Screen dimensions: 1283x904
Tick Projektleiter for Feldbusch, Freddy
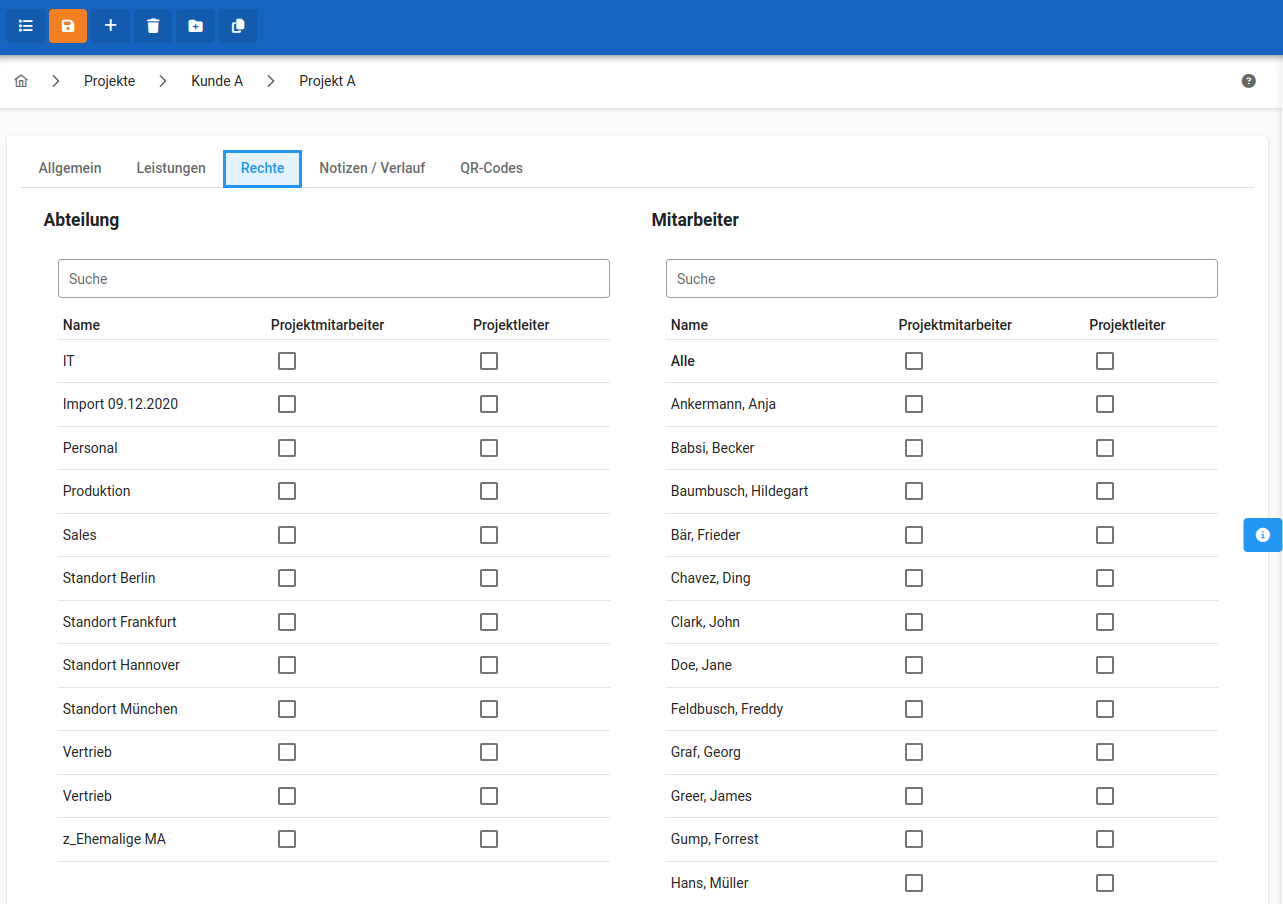click(x=1105, y=709)
